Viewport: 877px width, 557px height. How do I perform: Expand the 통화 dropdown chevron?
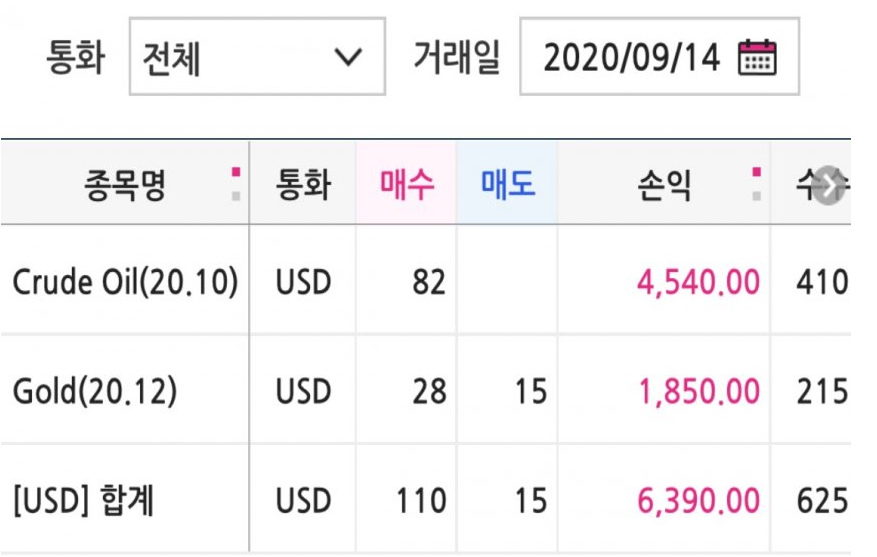click(348, 57)
